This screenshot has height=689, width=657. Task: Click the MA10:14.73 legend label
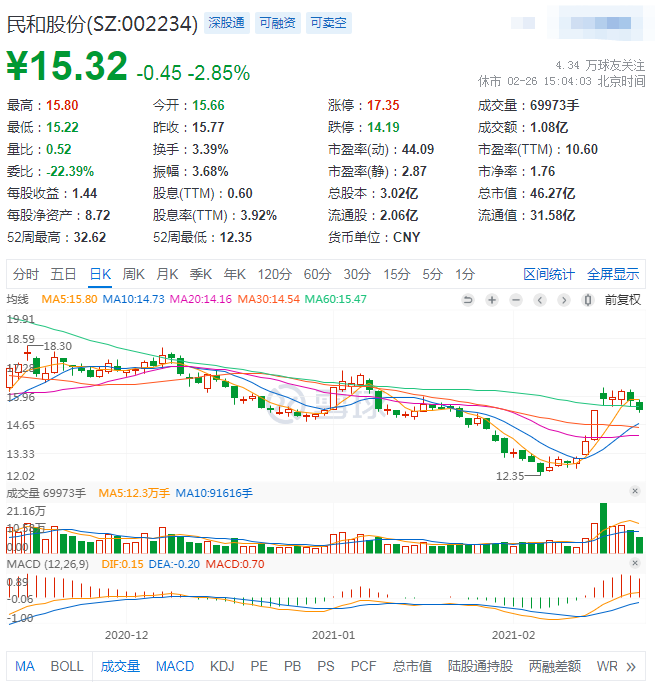click(x=134, y=299)
